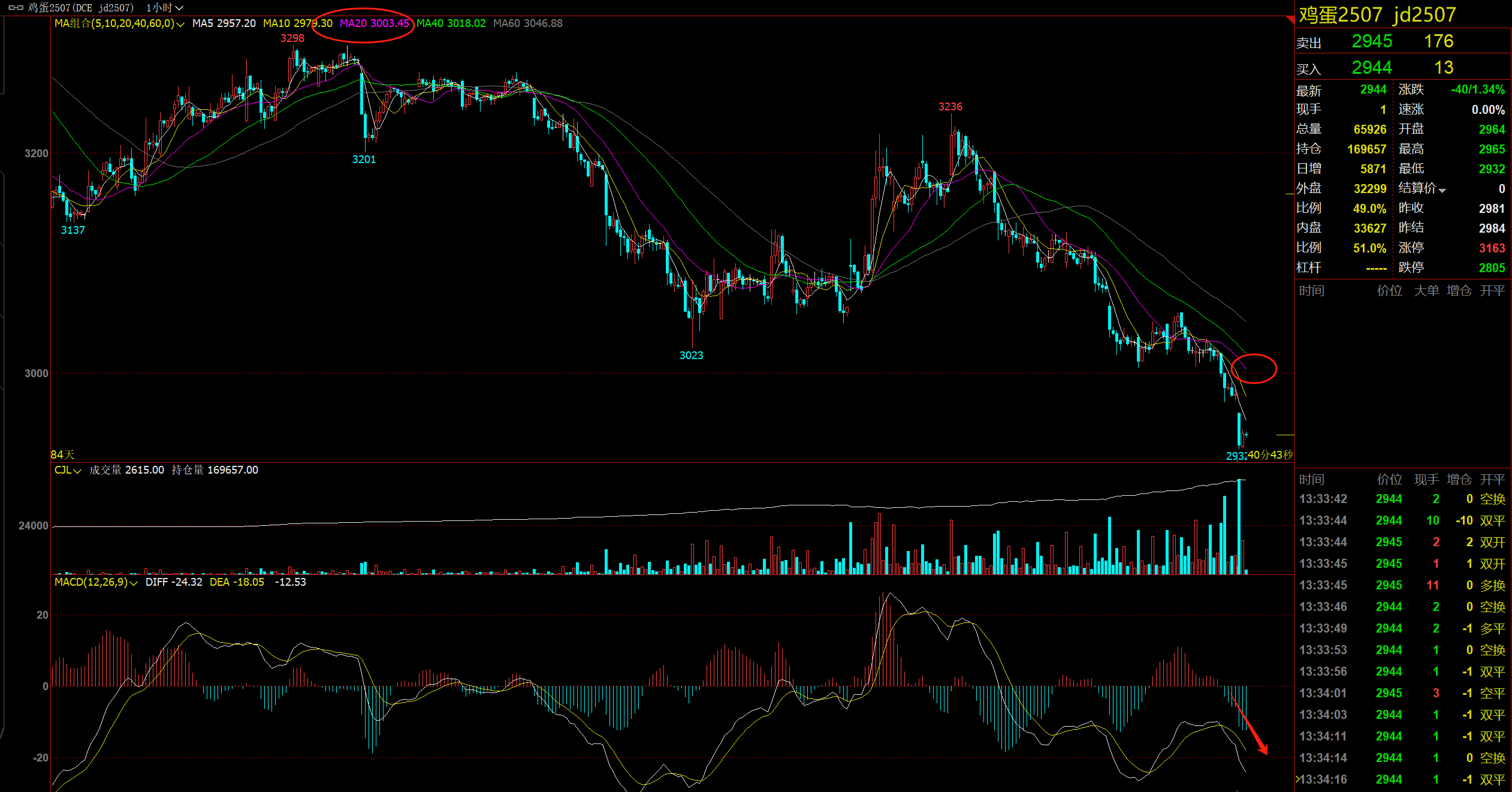Click the 3200 price axis label

36,153
